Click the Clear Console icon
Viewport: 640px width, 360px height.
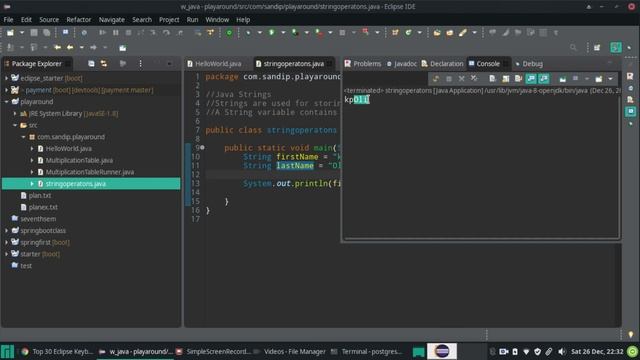point(493,79)
